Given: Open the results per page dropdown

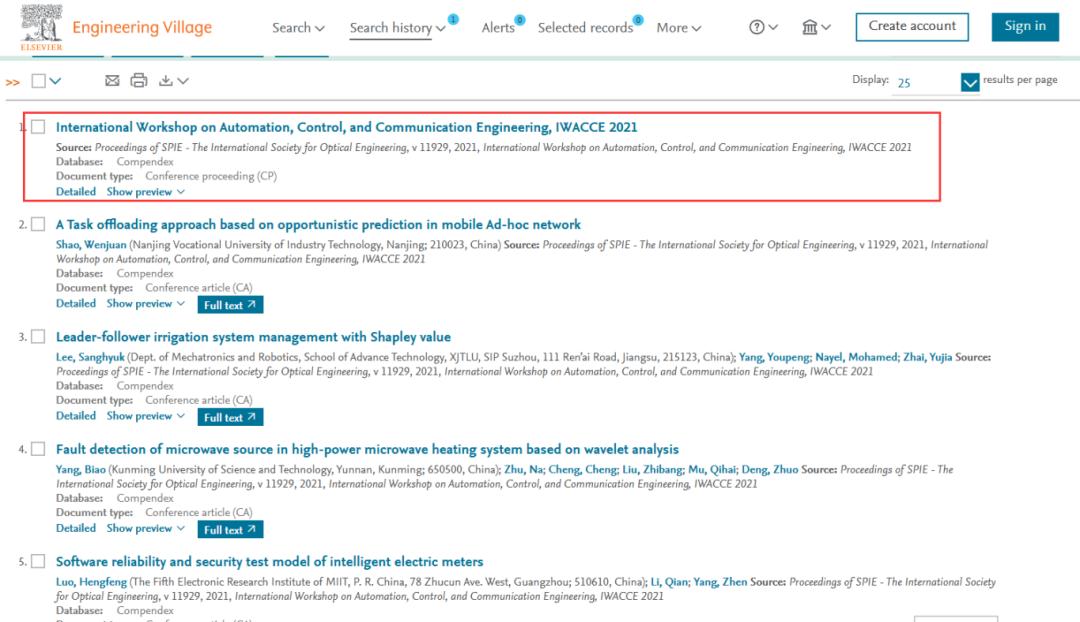Looking at the screenshot, I should click(969, 82).
